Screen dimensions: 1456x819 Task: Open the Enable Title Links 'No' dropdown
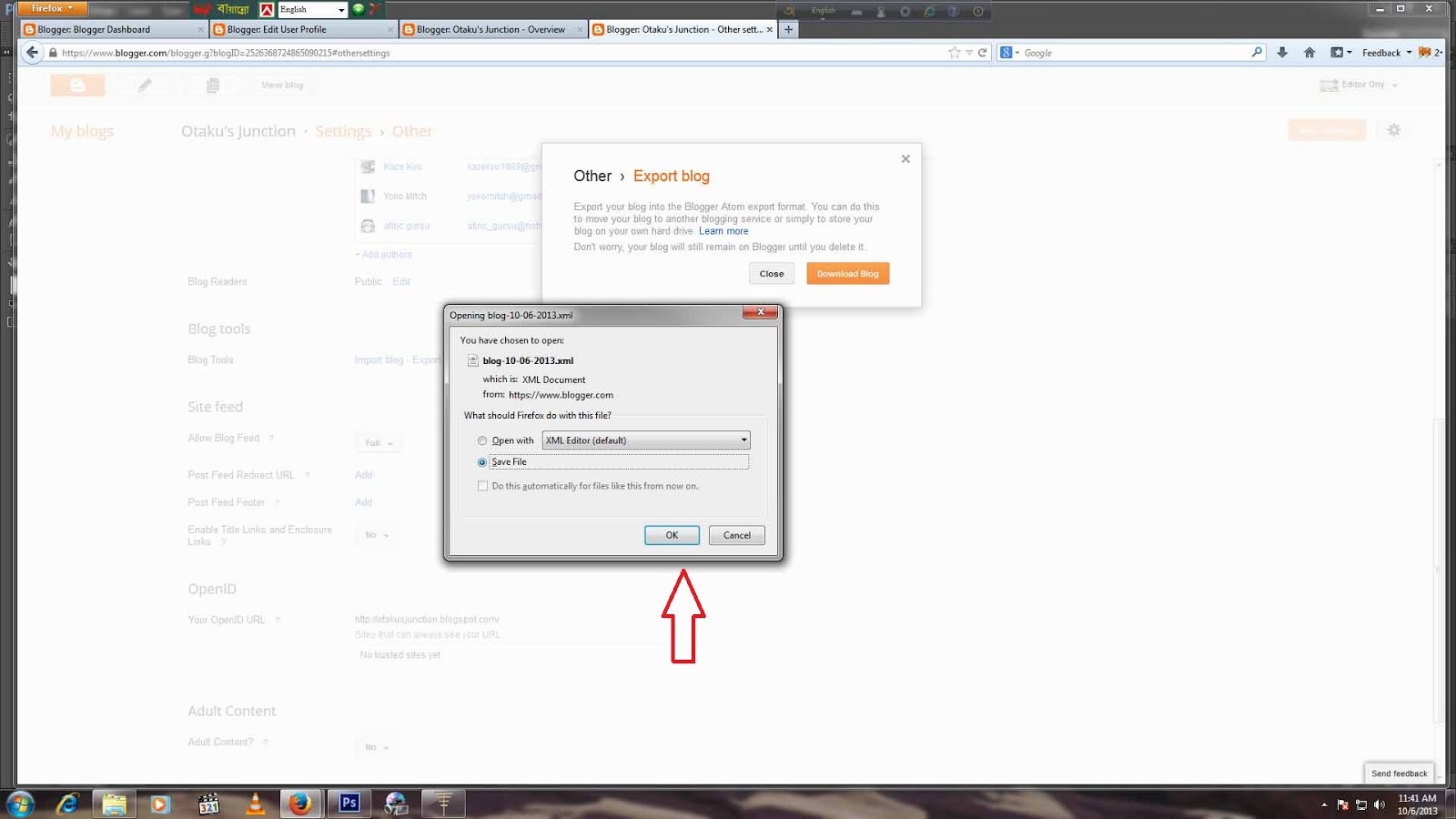point(377,535)
